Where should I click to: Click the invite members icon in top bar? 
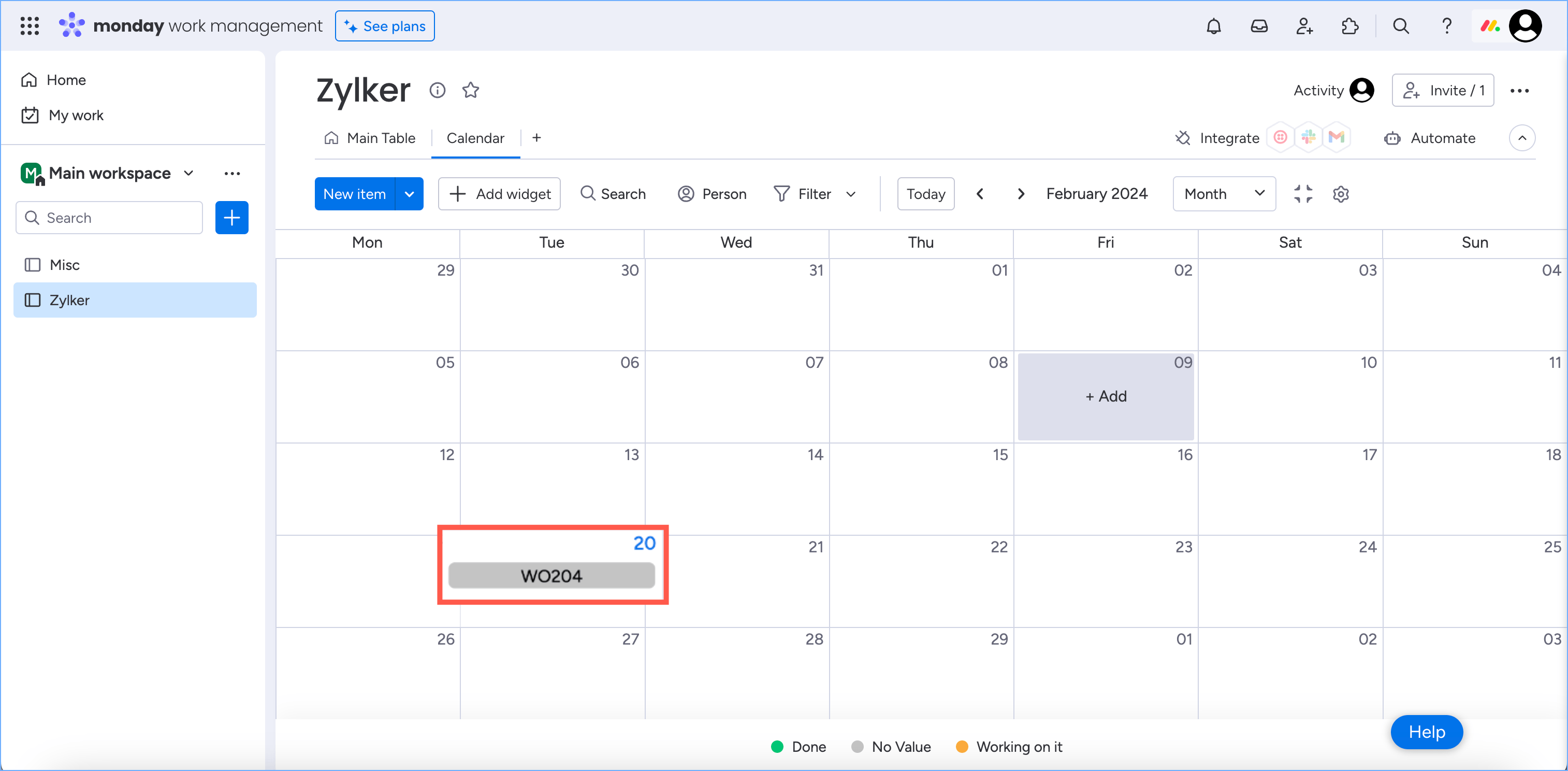pyautogui.click(x=1304, y=26)
